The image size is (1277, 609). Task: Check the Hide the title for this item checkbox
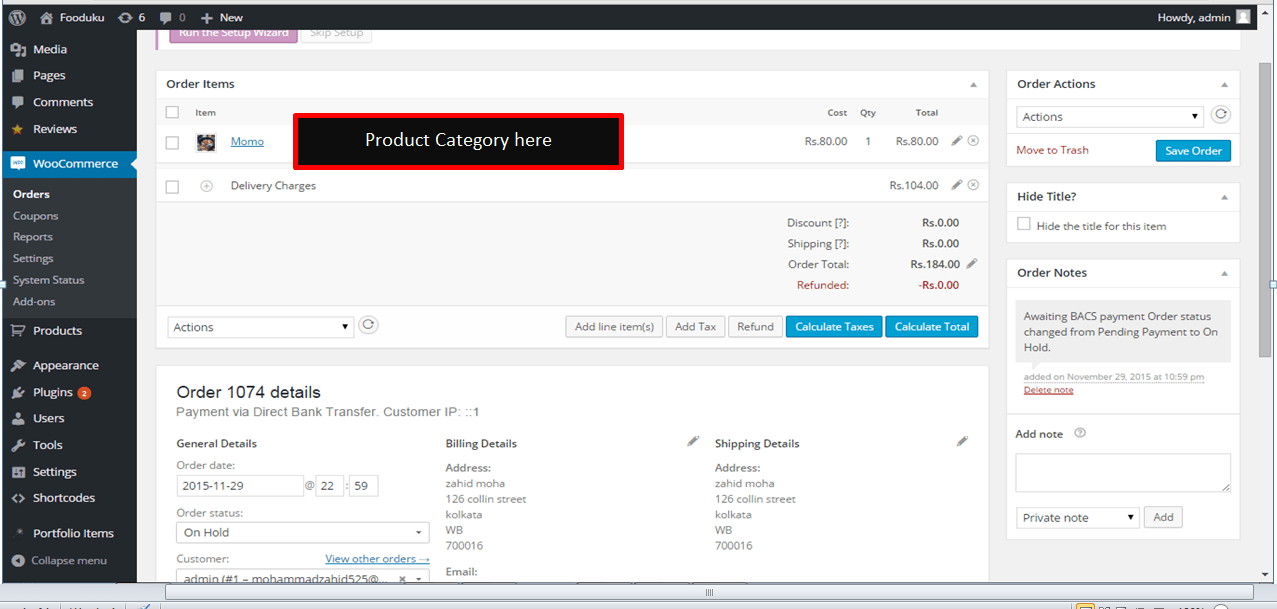pyautogui.click(x=1023, y=223)
